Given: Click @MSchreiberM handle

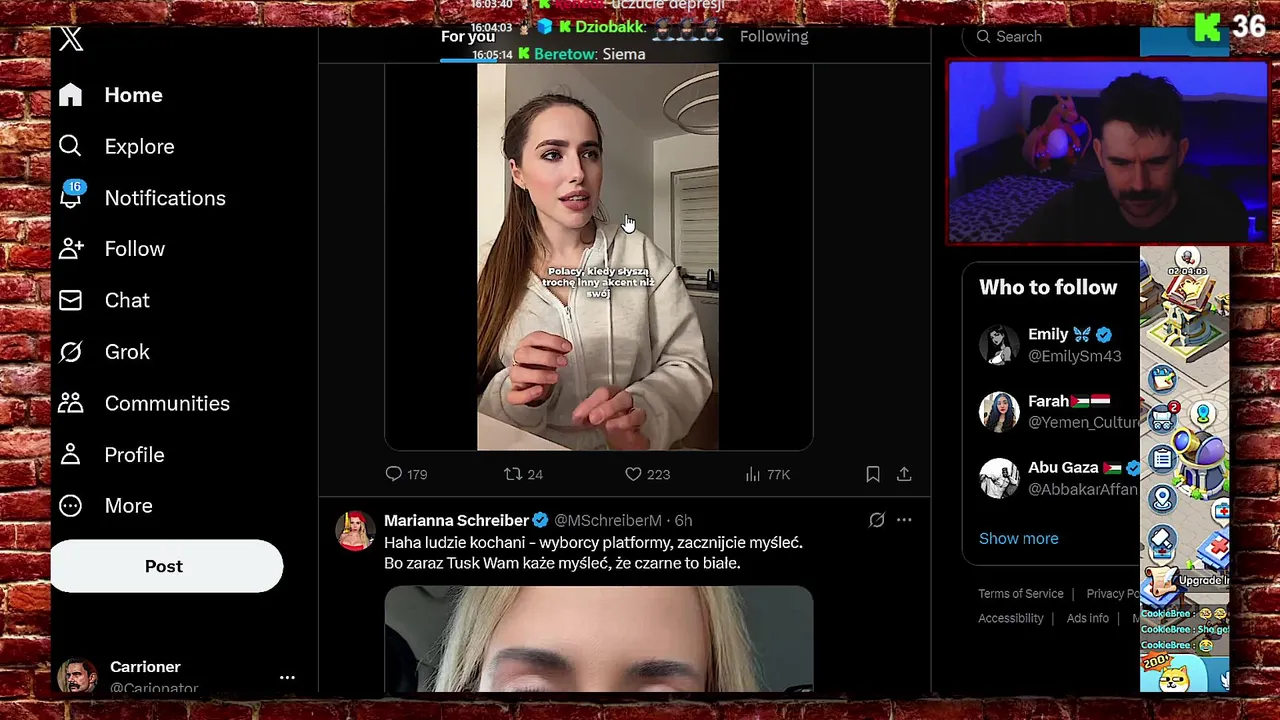Looking at the screenshot, I should point(608,520).
